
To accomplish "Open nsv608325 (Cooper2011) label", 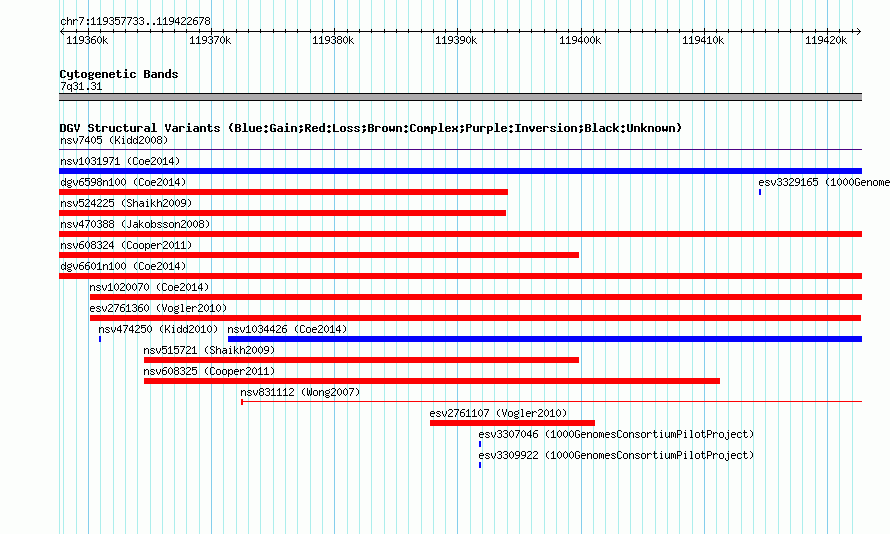I will tap(209, 371).
